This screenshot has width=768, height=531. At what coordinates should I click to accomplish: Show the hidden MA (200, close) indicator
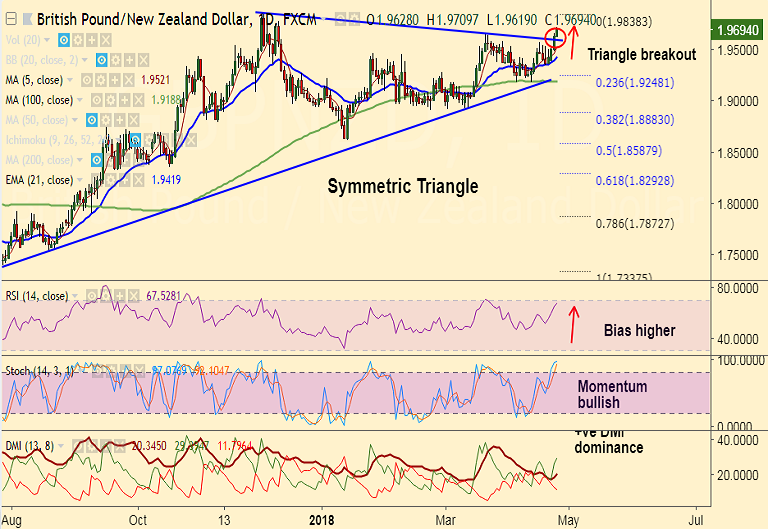(97, 160)
